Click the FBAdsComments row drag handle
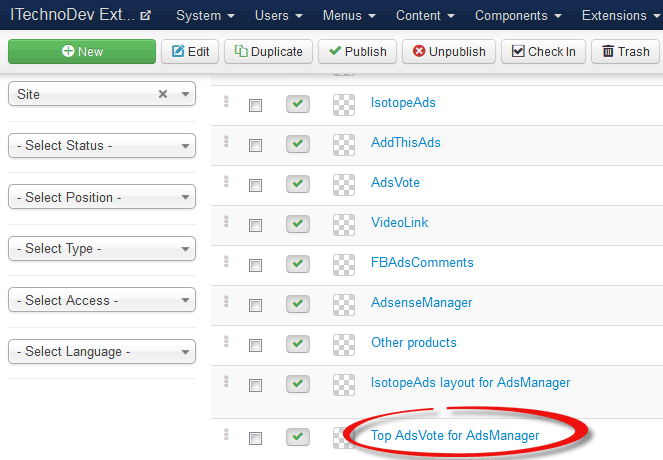This screenshot has height=460, width=663. (226, 261)
